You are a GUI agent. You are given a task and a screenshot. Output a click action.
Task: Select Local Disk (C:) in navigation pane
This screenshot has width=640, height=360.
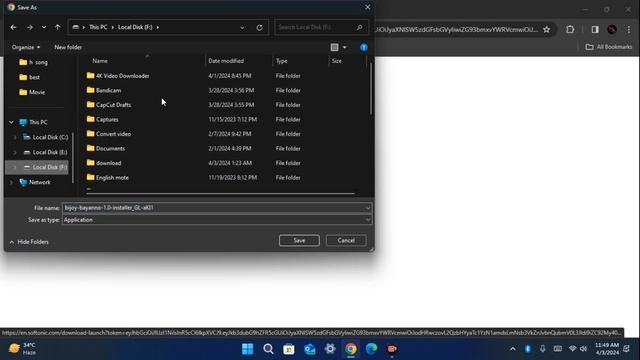[x=45, y=138]
